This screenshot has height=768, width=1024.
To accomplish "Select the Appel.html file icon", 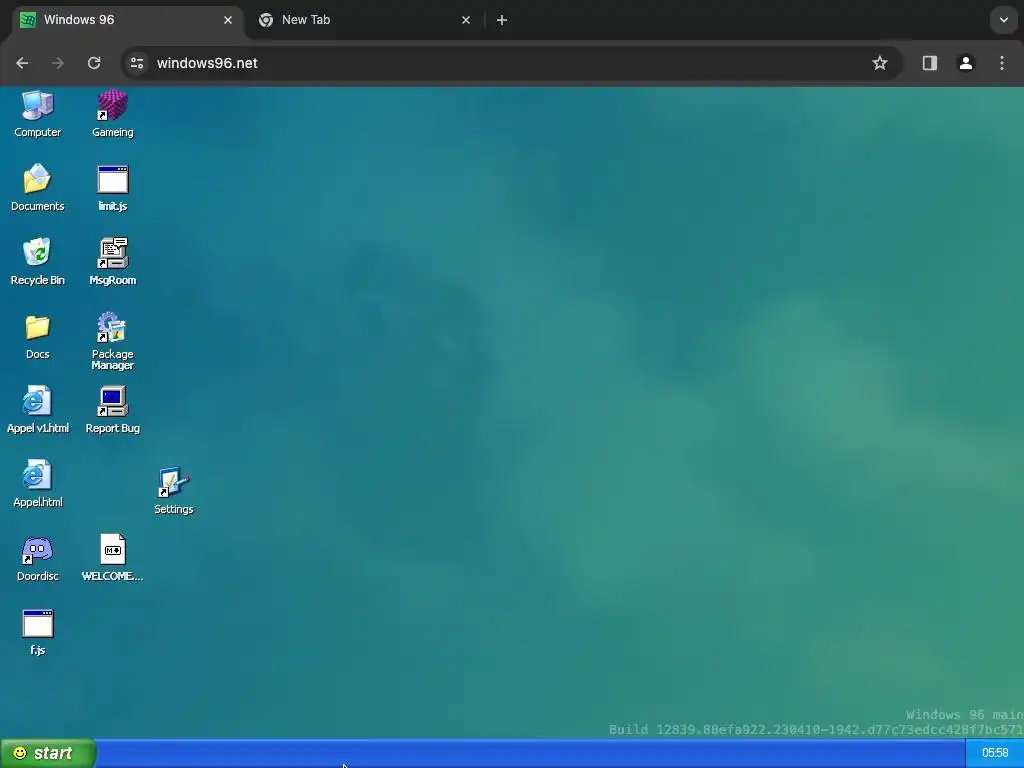I will 37,484.
